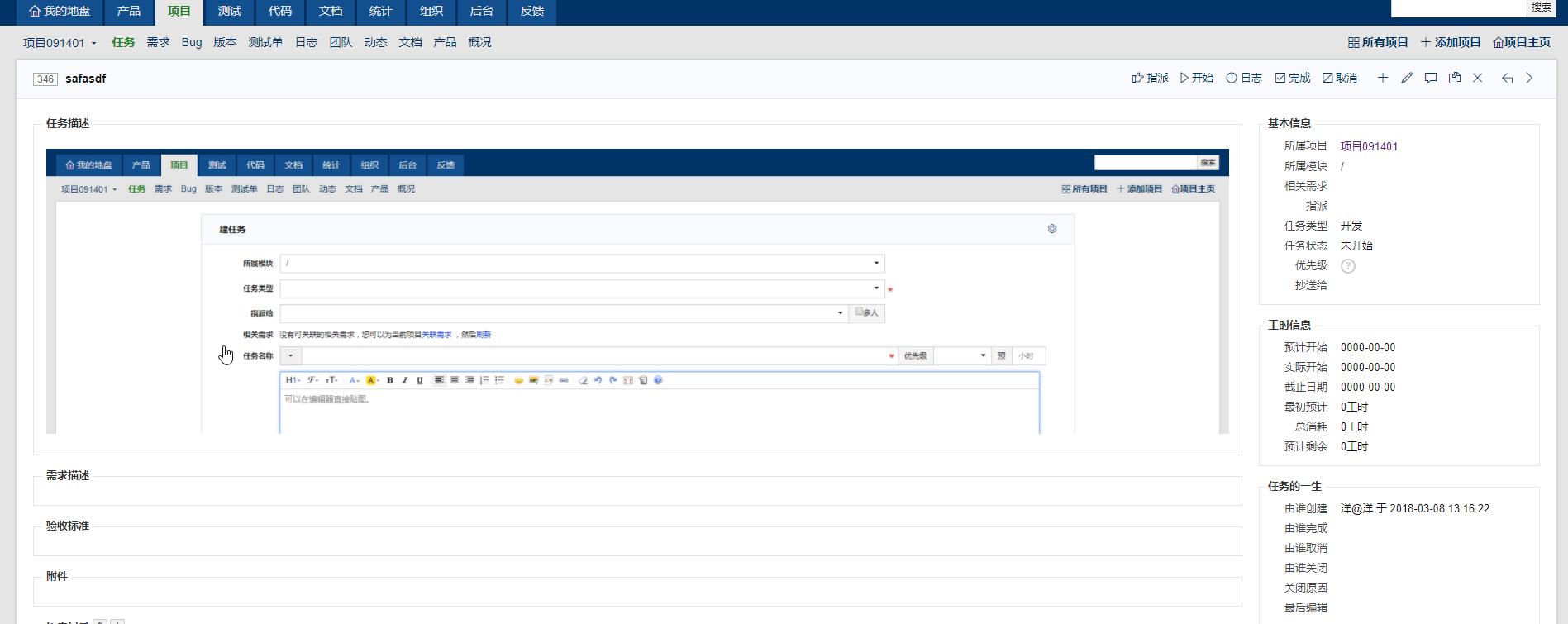The height and width of the screenshot is (624, 1568).
Task: Select 产品 in the project submenu
Action: [x=445, y=43]
